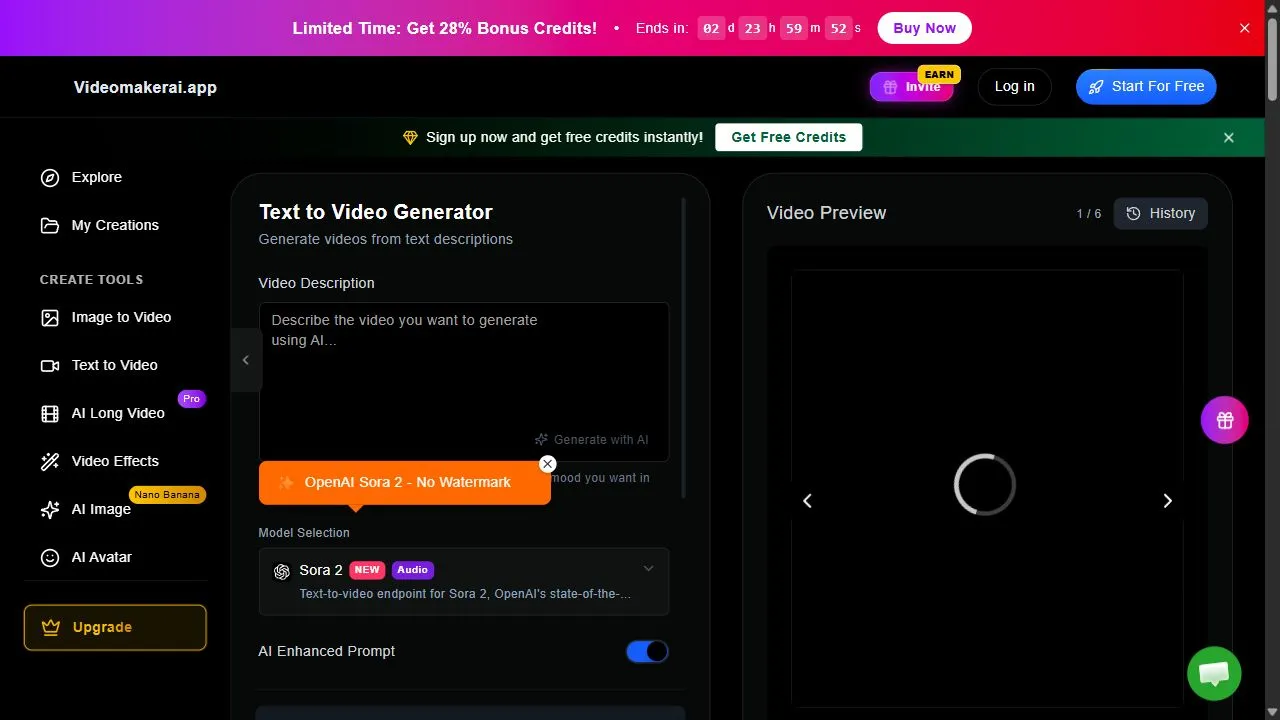Click Generate with AI sparkle option

[591, 439]
